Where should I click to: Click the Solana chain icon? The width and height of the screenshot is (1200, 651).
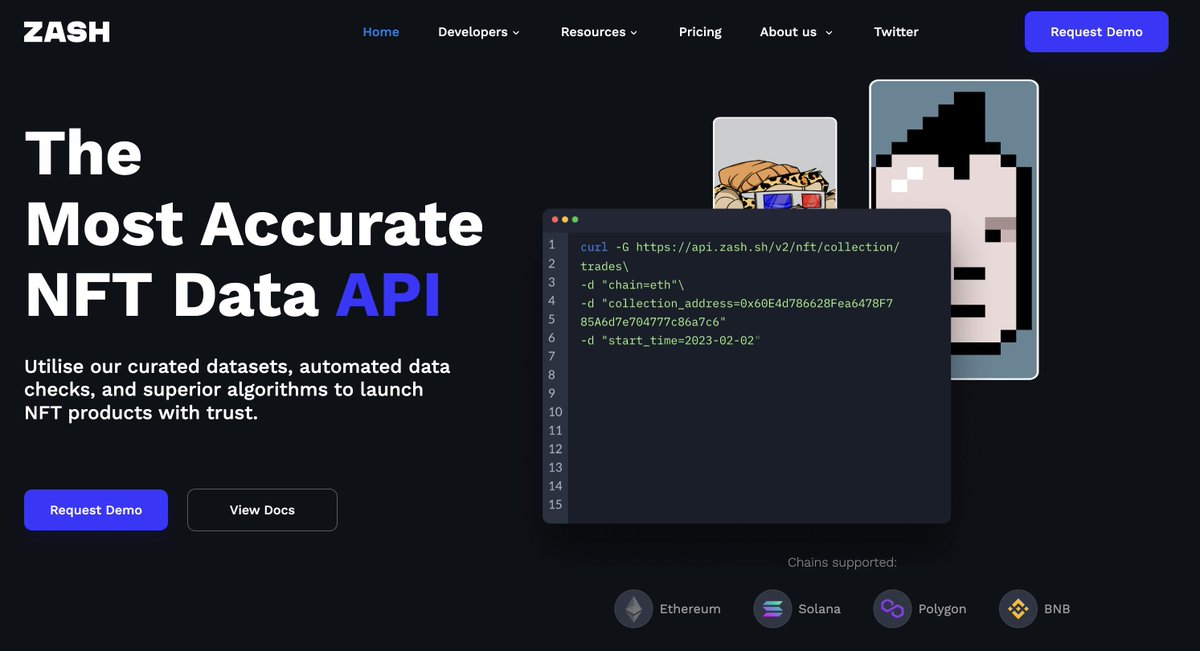[772, 608]
